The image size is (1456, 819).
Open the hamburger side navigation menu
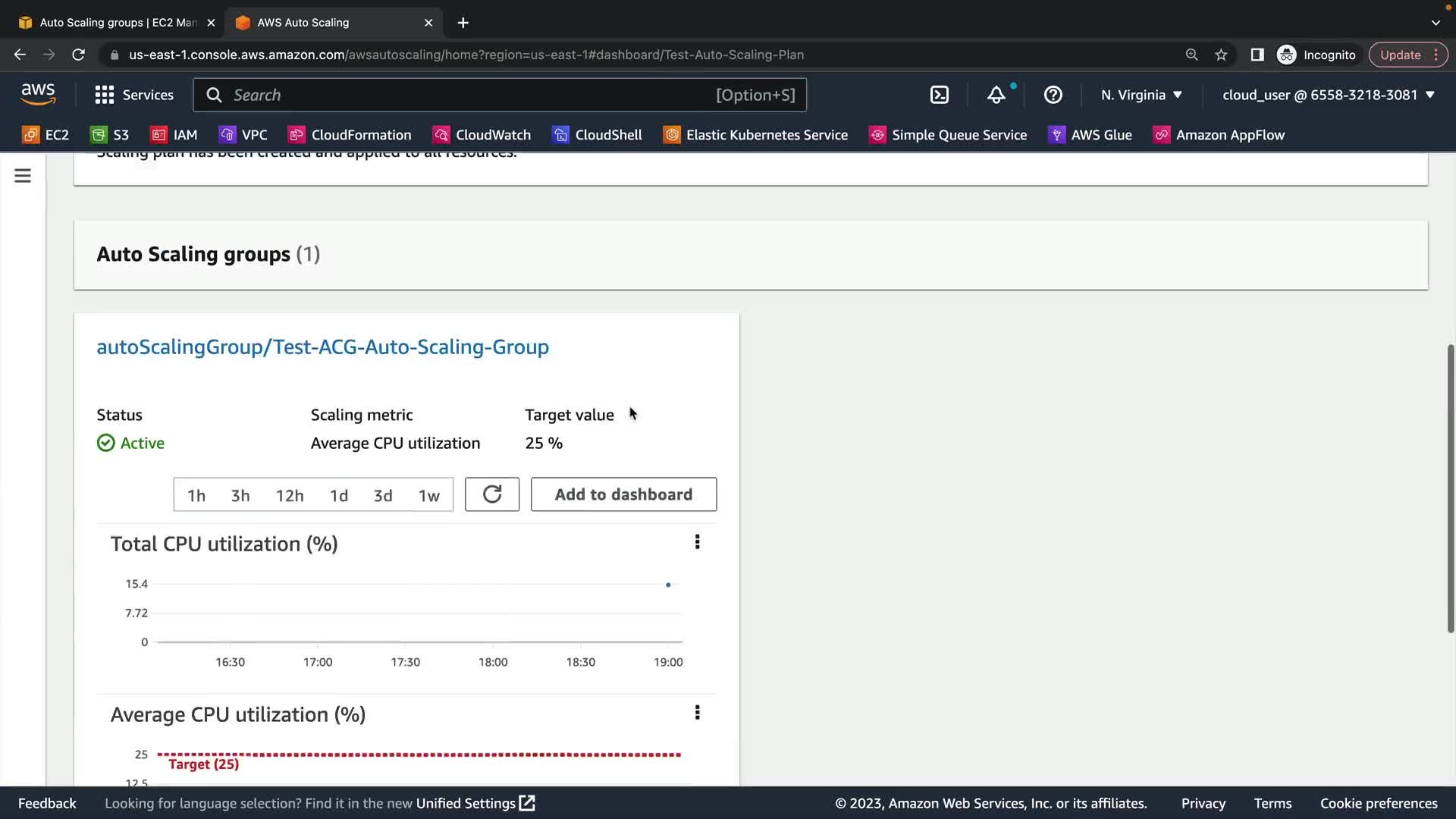pyautogui.click(x=23, y=176)
